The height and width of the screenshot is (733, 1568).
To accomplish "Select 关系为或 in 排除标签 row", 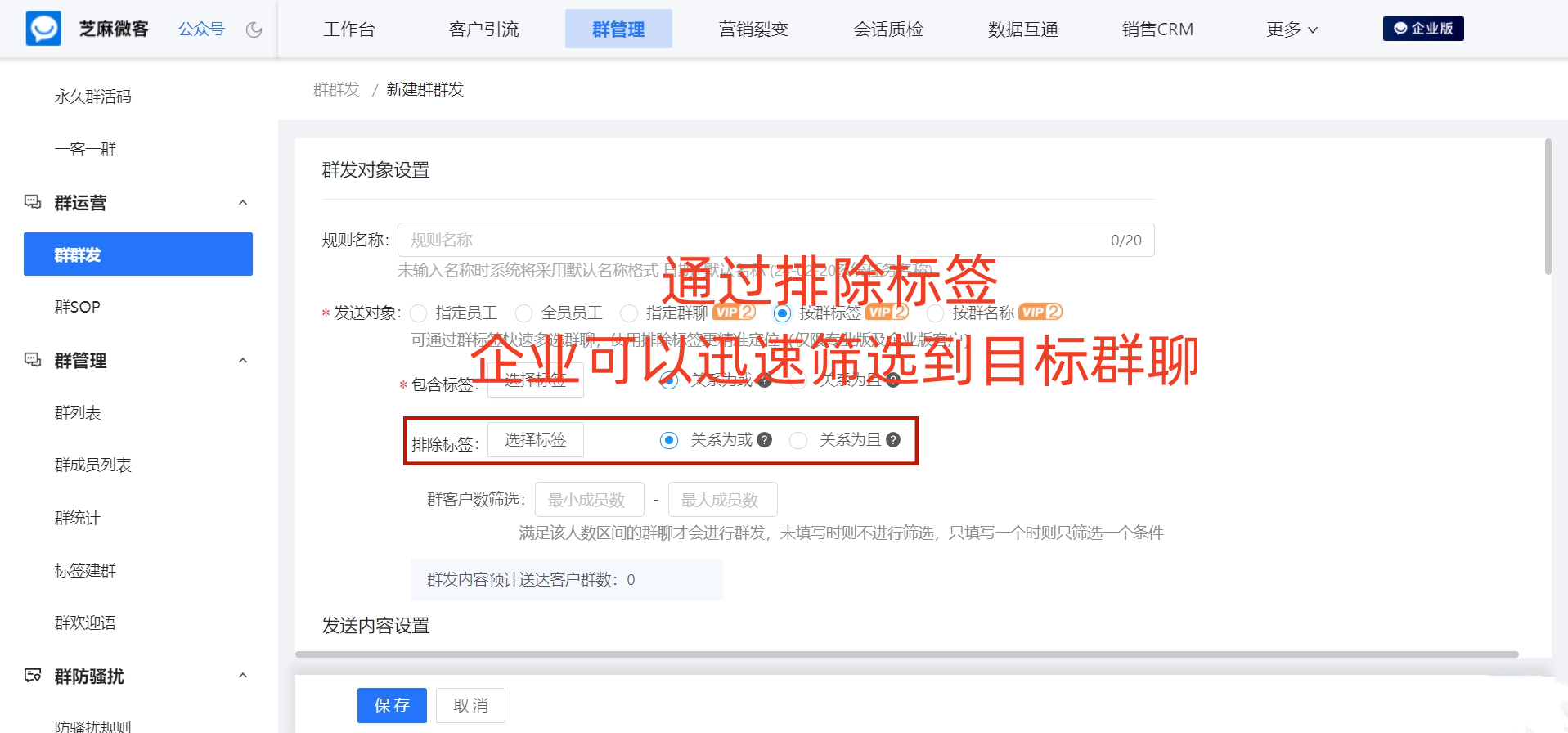I will tap(669, 440).
